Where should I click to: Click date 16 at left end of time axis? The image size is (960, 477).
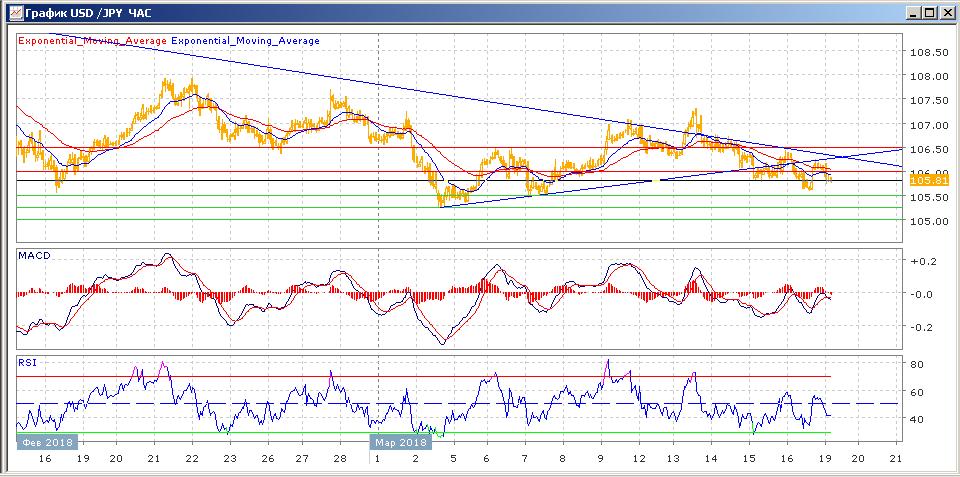(44, 457)
